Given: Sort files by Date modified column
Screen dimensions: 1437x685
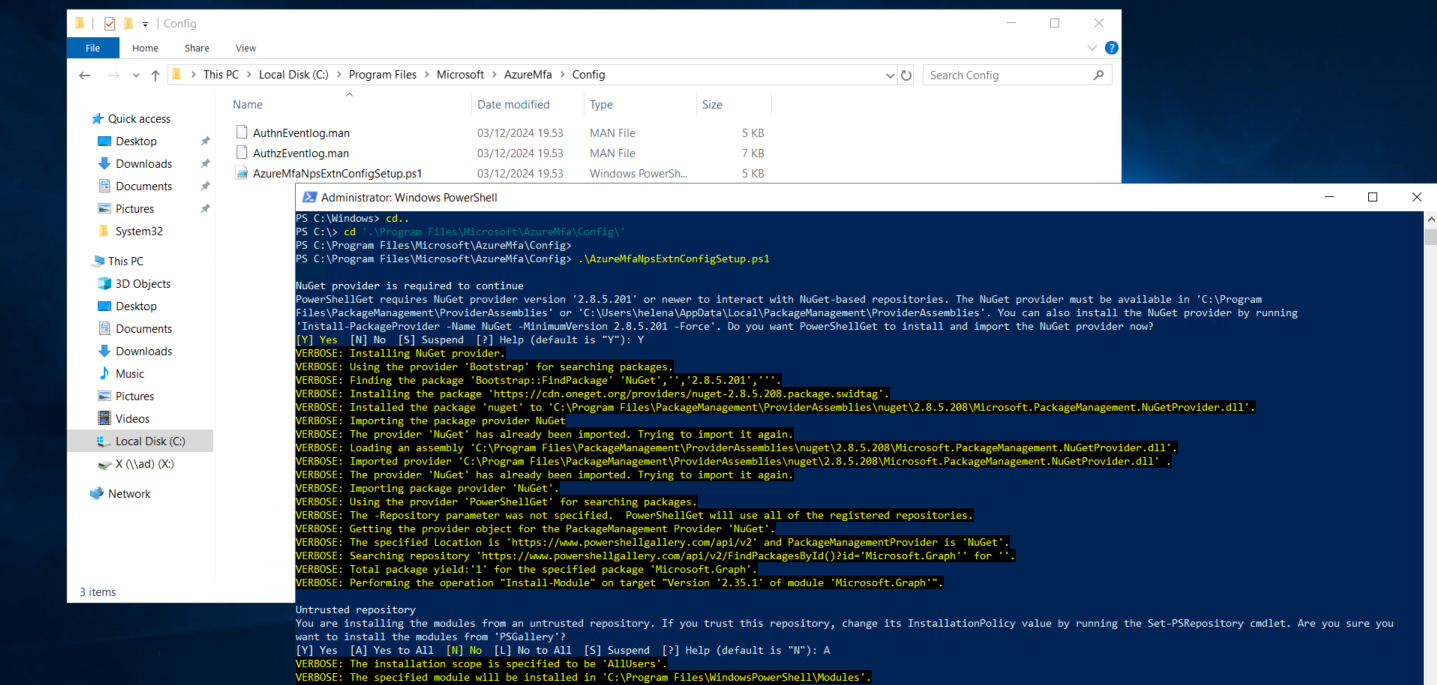Looking at the screenshot, I should point(513,104).
